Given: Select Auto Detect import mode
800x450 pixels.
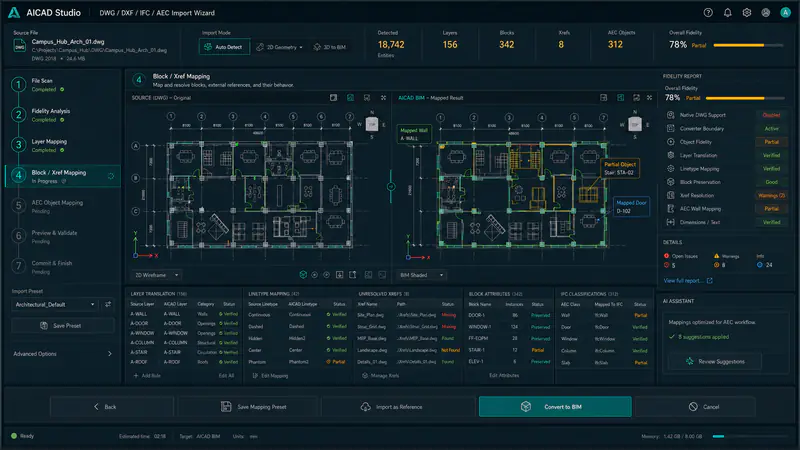Looking at the screenshot, I should (x=224, y=47).
